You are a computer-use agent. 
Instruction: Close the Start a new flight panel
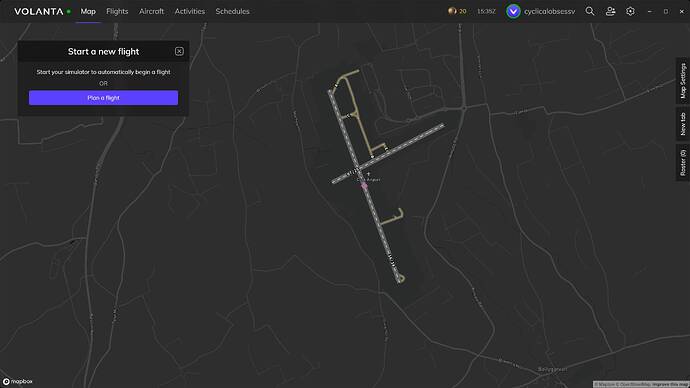point(179,51)
